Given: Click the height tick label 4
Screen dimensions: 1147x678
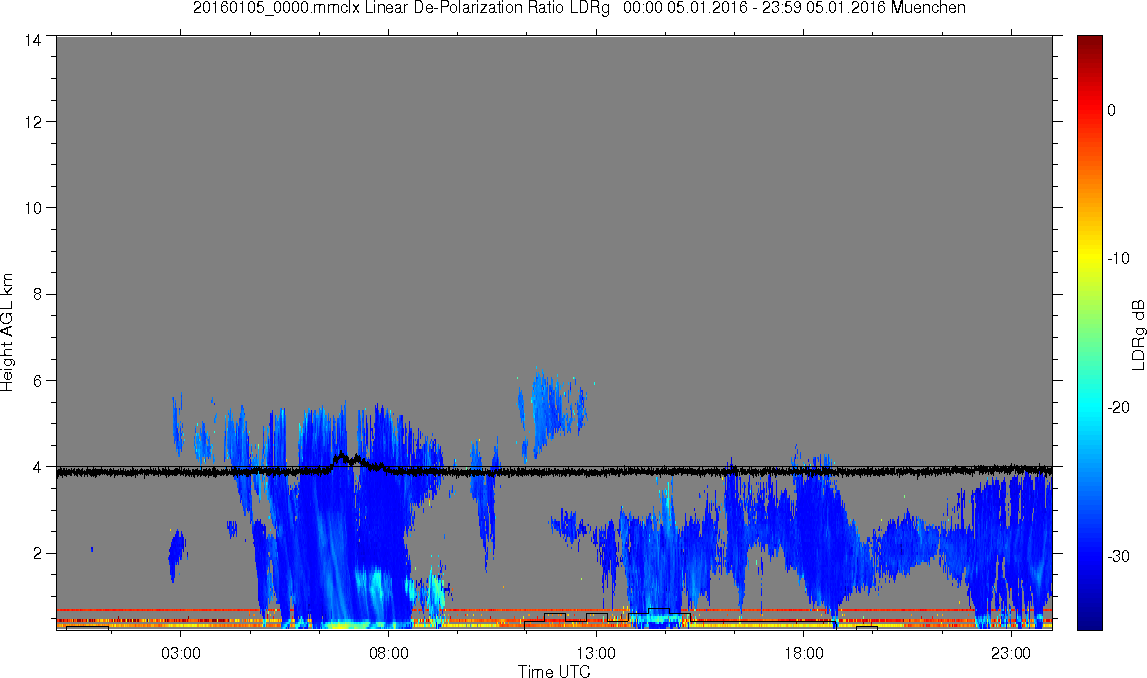Looking at the screenshot, I should click(x=37, y=467).
